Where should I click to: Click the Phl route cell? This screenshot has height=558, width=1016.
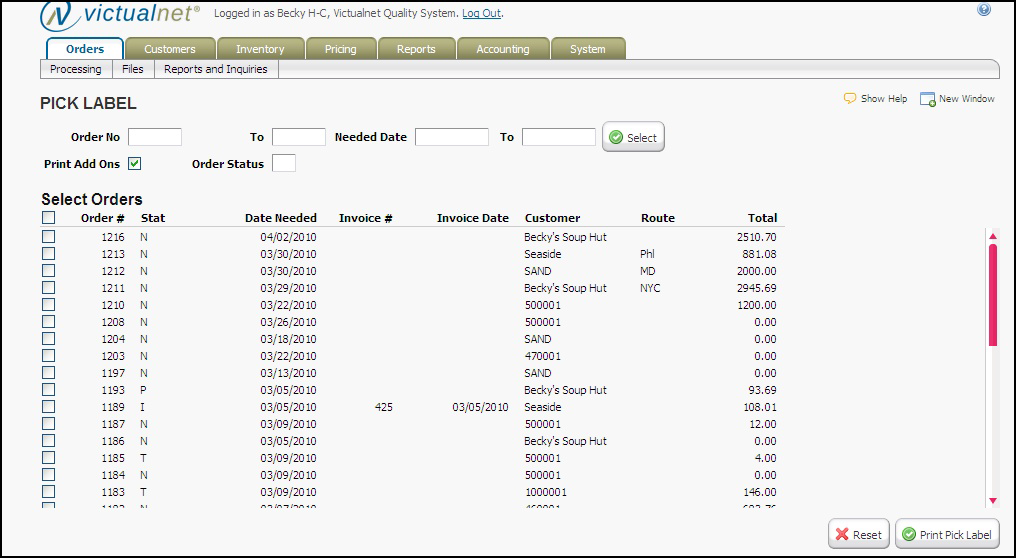coord(647,254)
